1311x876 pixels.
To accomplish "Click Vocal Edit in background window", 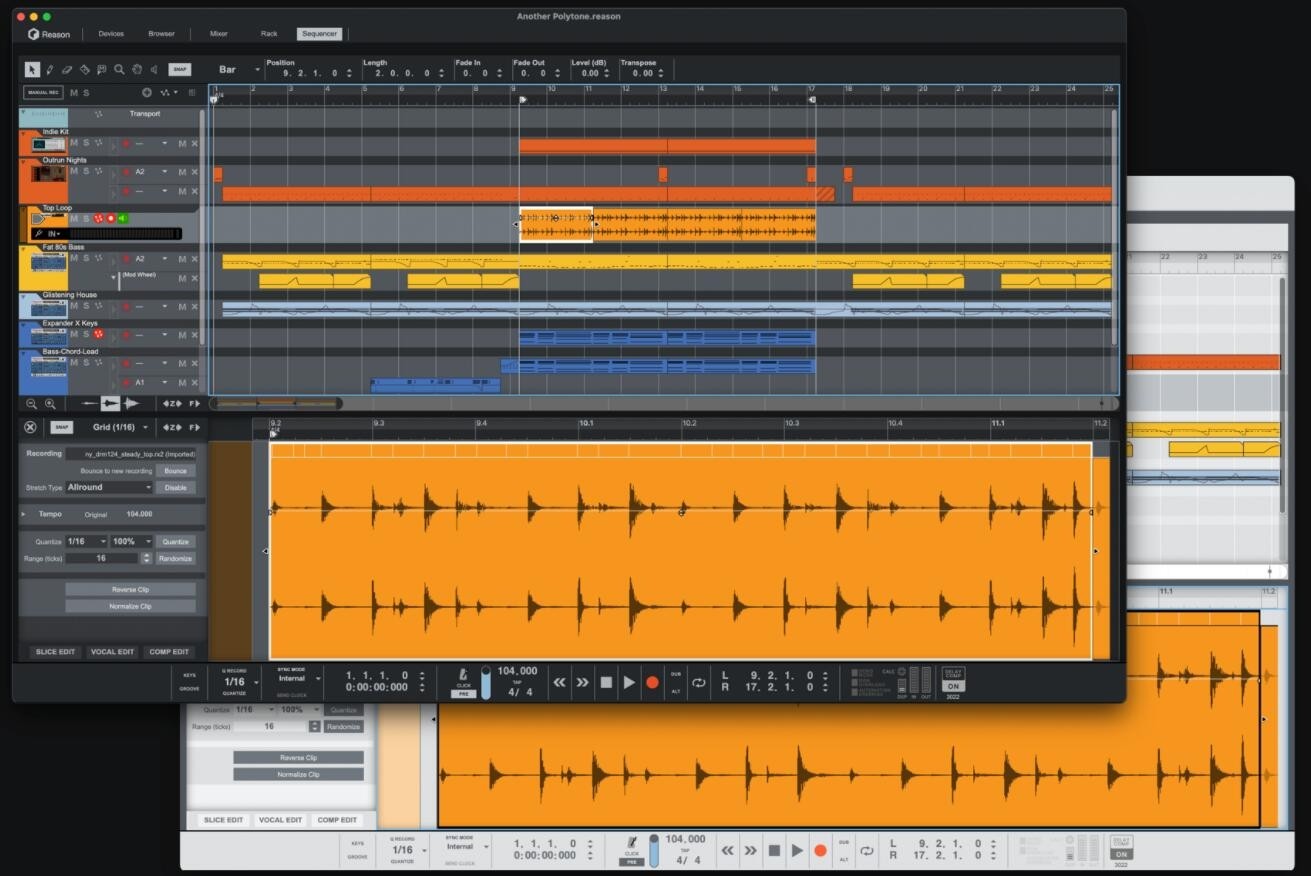I will click(280, 820).
